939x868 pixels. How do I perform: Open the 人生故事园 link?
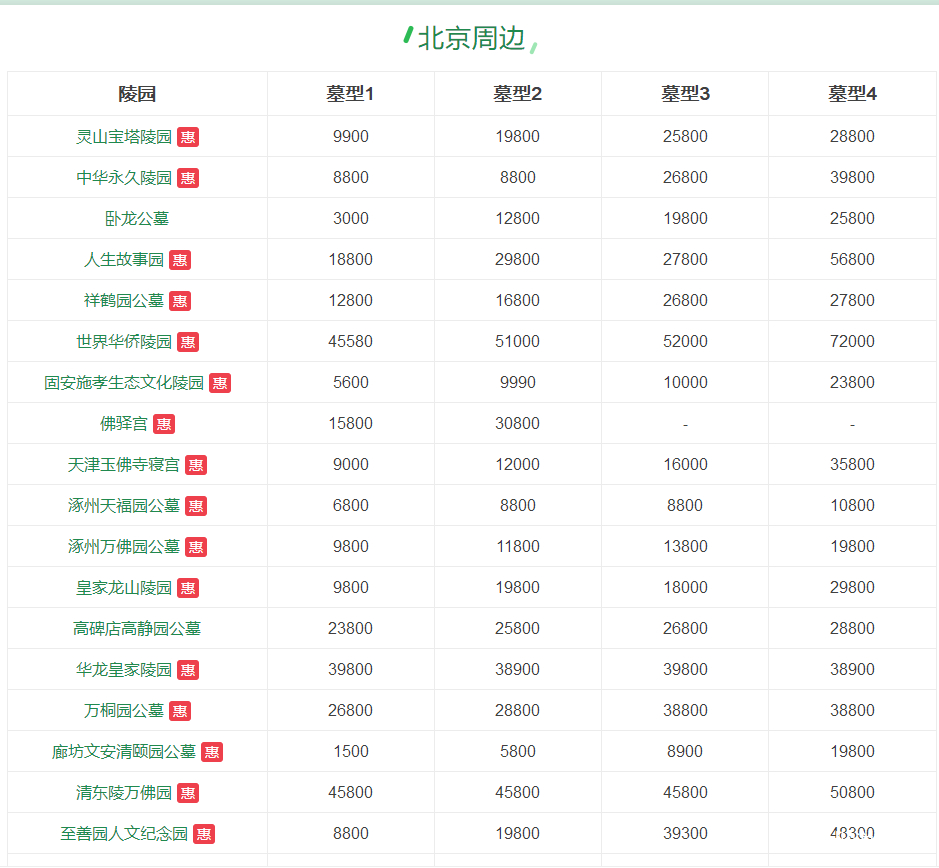click(x=124, y=260)
